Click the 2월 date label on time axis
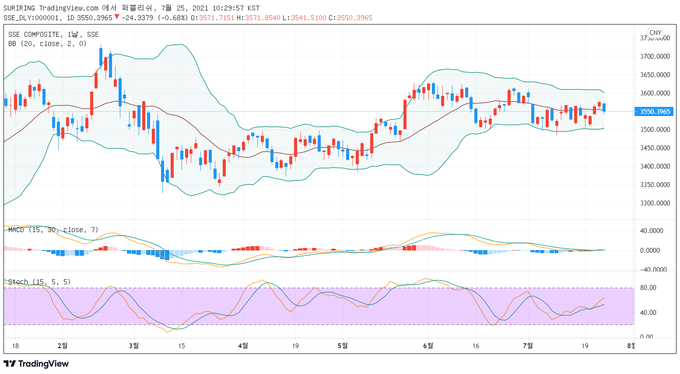This screenshot has width=680, height=374. (x=63, y=346)
